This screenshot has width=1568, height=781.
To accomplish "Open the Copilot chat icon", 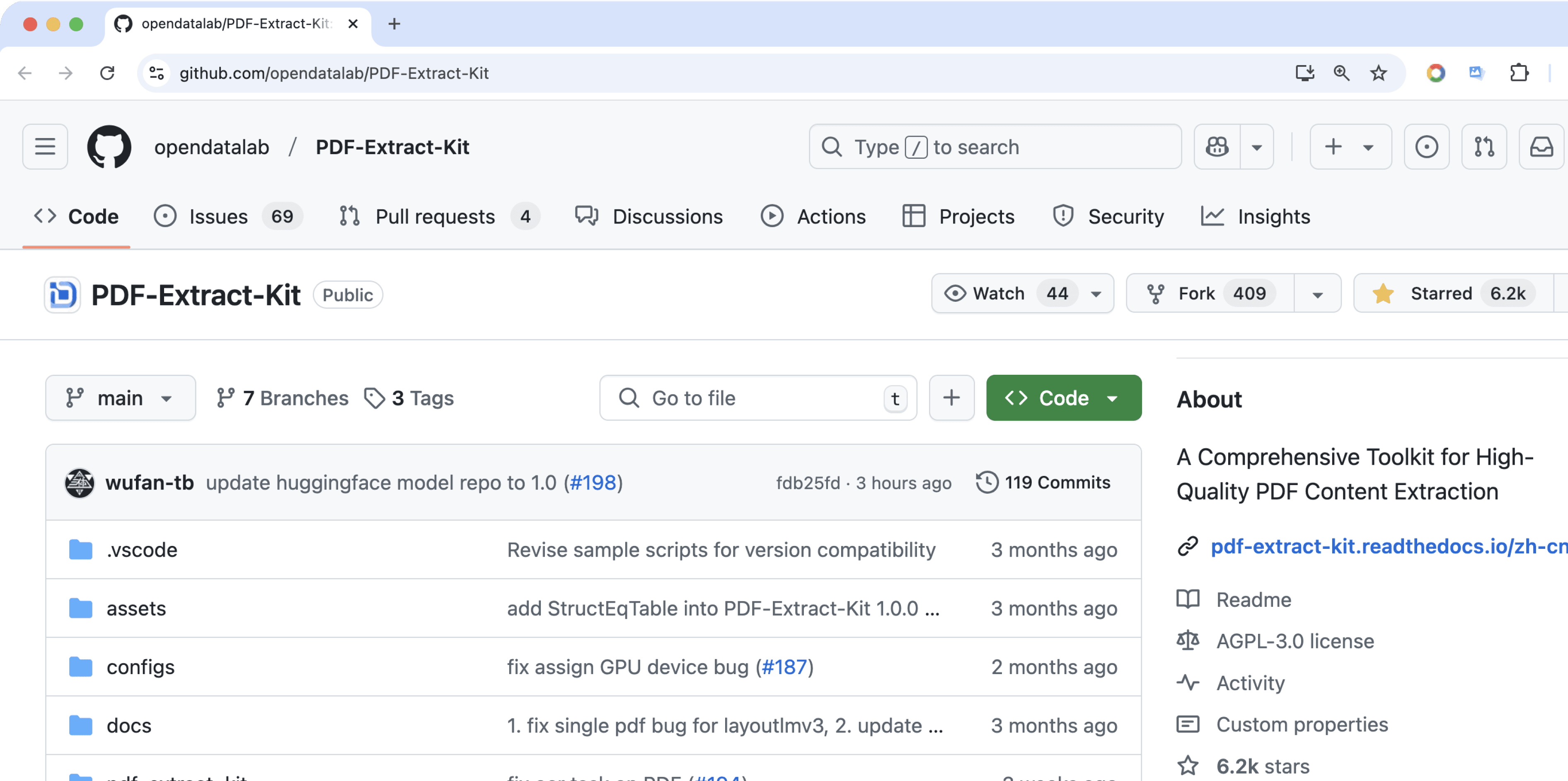I will (x=1217, y=147).
